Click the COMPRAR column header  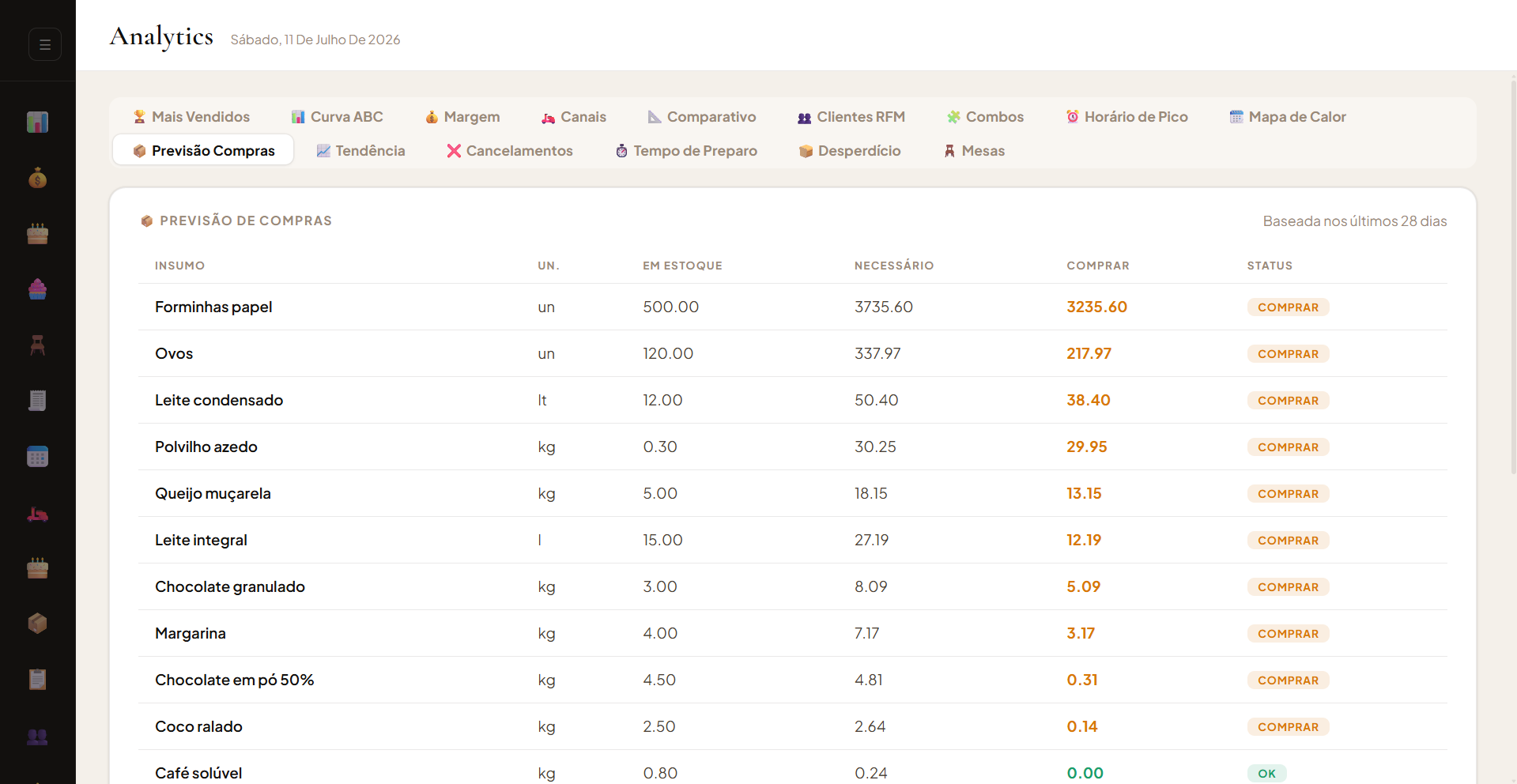tap(1098, 266)
